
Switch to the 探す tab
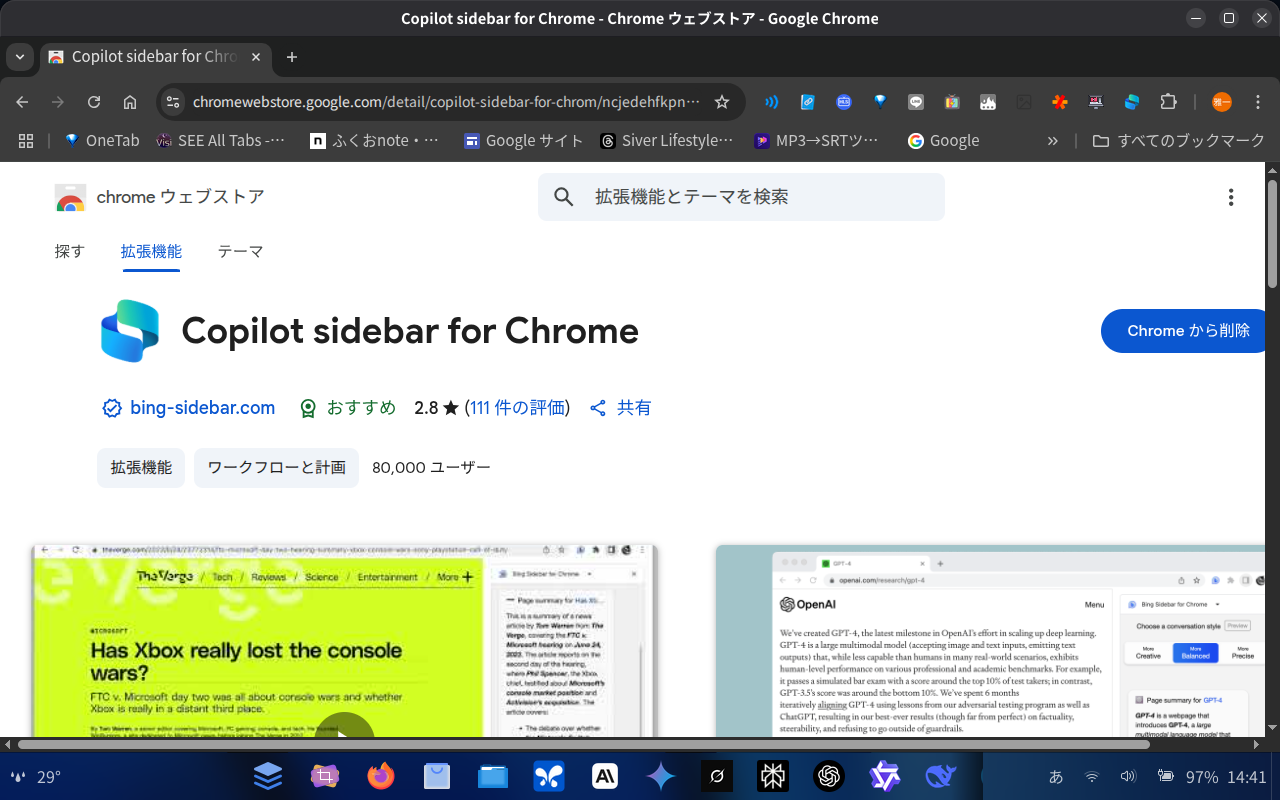click(x=70, y=251)
